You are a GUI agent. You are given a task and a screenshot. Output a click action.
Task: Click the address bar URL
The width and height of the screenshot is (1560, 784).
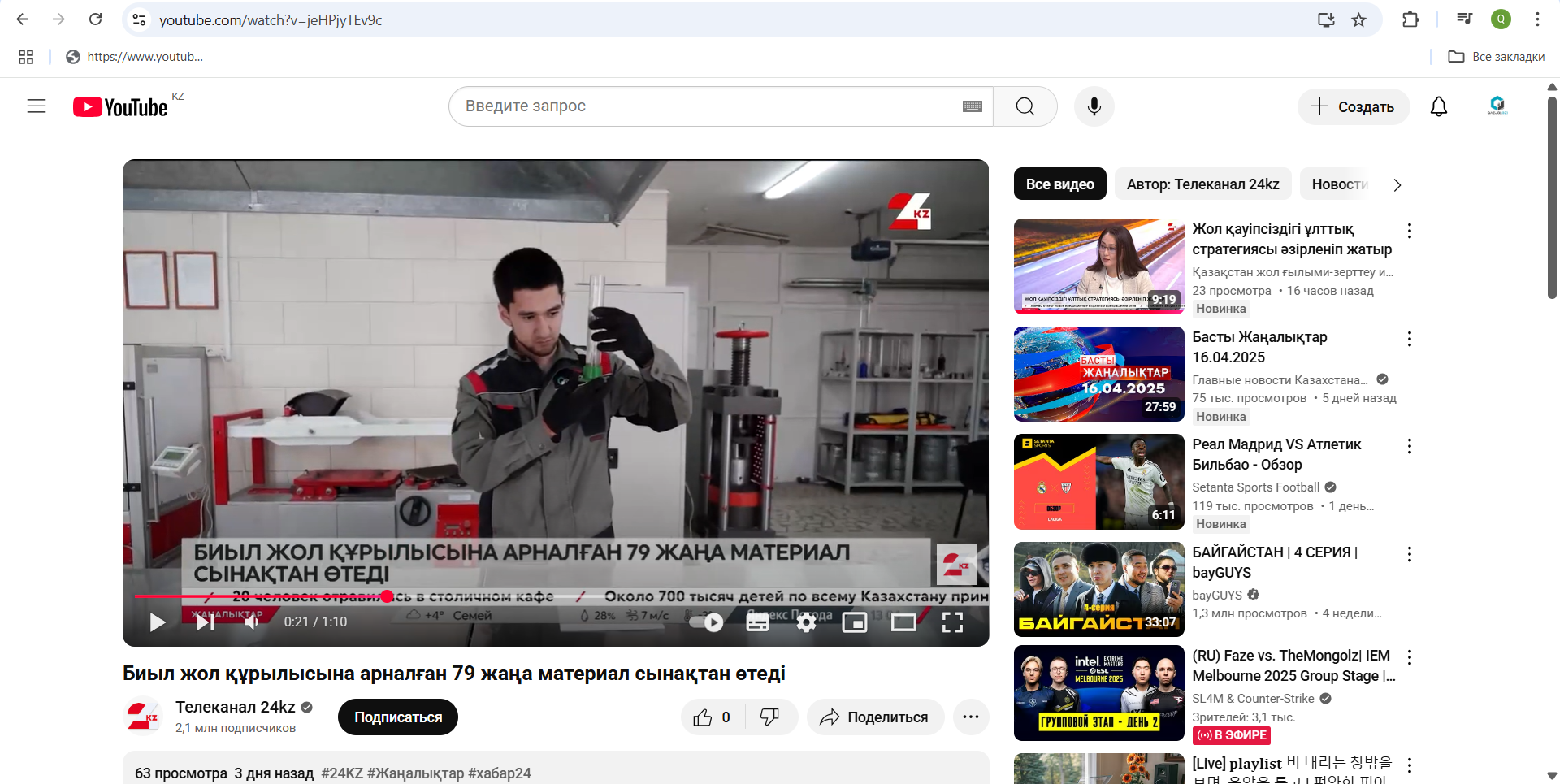(x=271, y=20)
